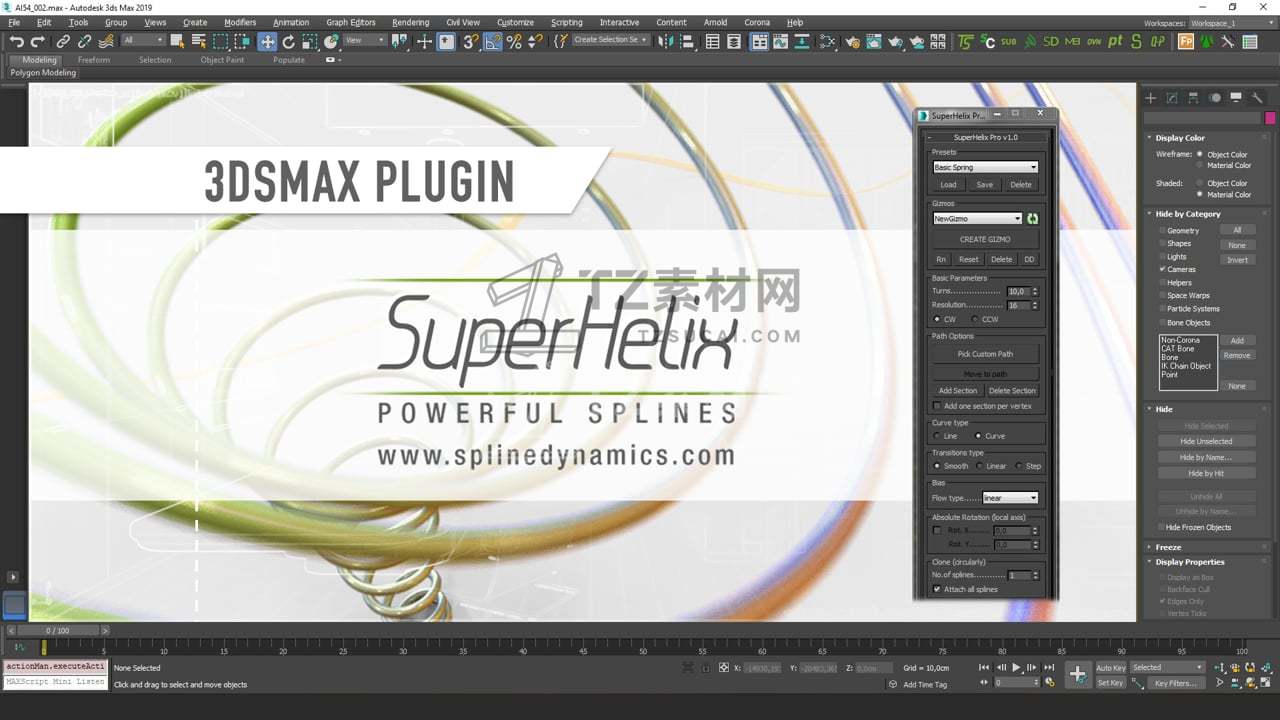Open Render Setup icon

[852, 41]
